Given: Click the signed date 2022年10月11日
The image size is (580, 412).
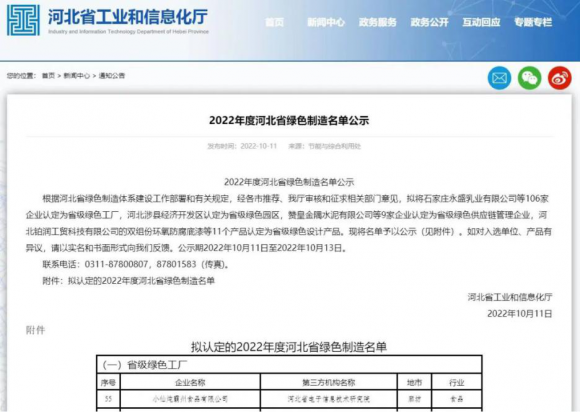Looking at the screenshot, I should [x=519, y=314].
